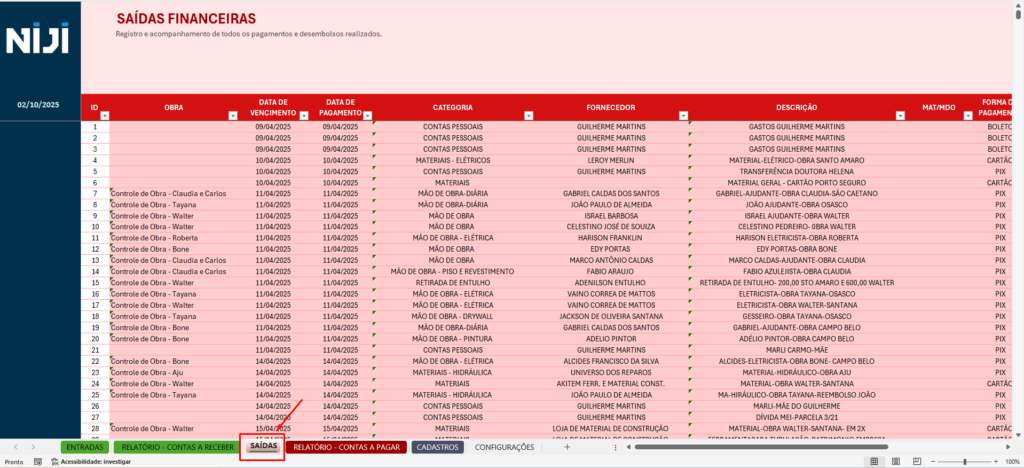Expand the DESCRIÇÃO column filter arrow
1024x468 pixels.
[900, 115]
